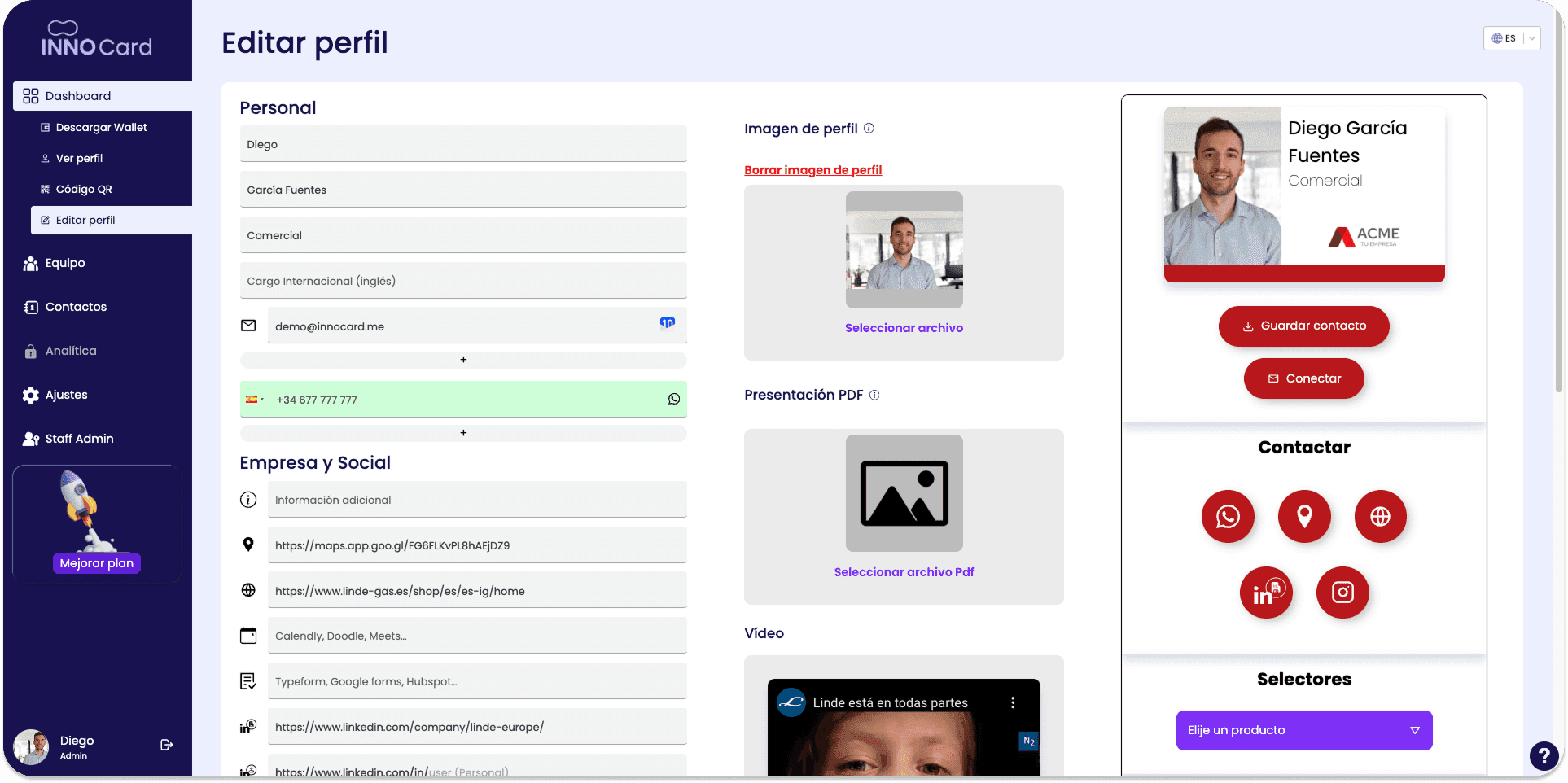Click the website globe contact icon in preview
This screenshot has width=1568, height=783.
pos(1380,516)
